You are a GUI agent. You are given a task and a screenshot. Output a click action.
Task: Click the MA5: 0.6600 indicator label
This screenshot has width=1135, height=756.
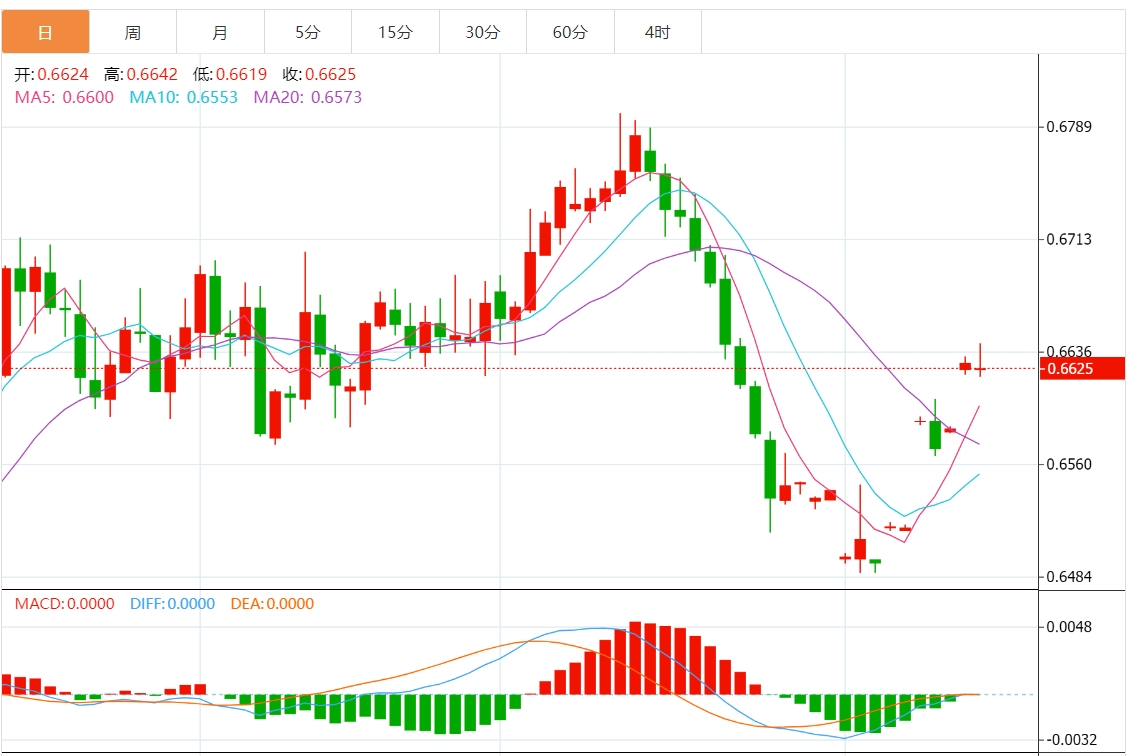point(64,97)
